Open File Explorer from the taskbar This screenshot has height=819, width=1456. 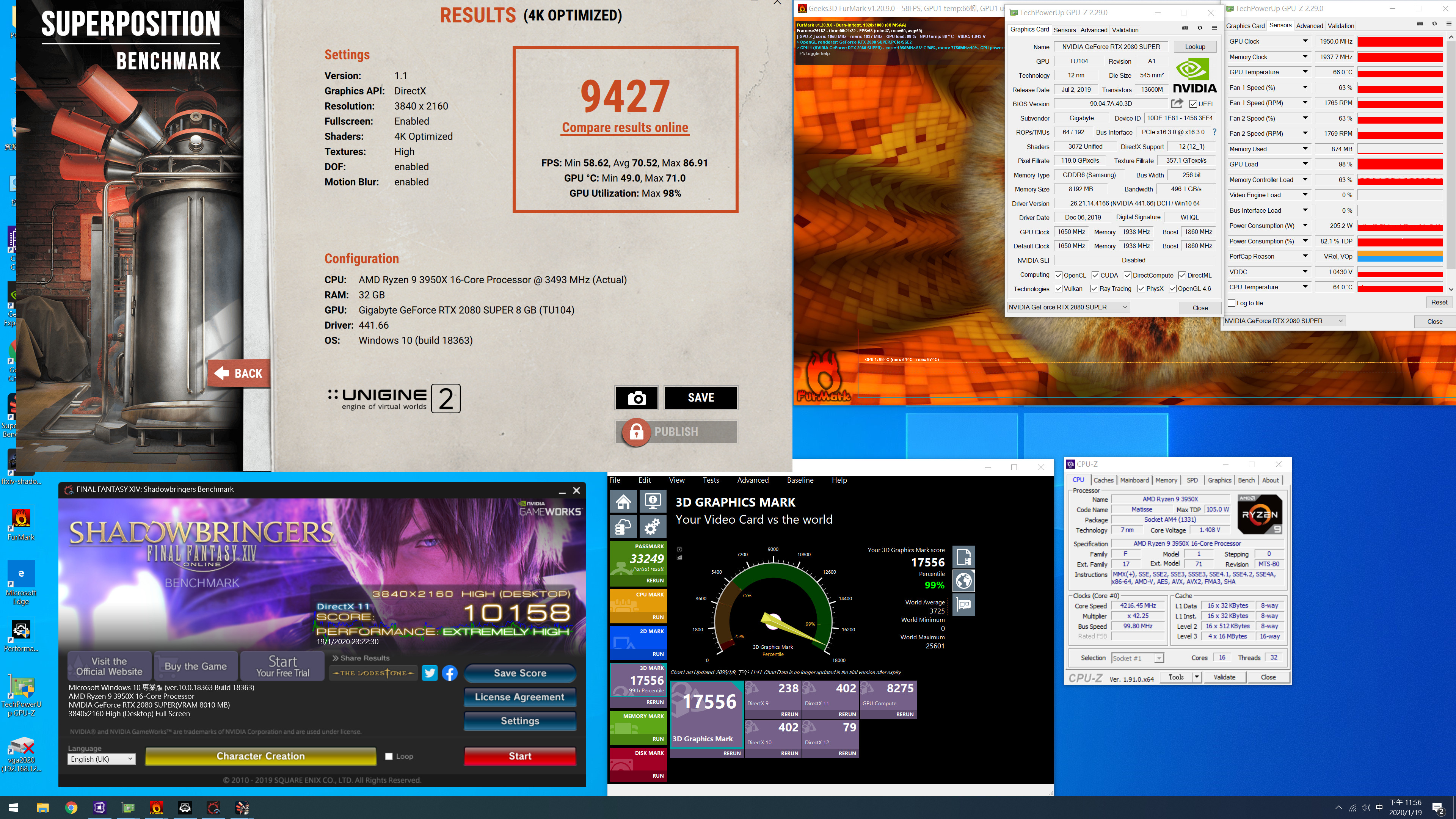point(43,808)
